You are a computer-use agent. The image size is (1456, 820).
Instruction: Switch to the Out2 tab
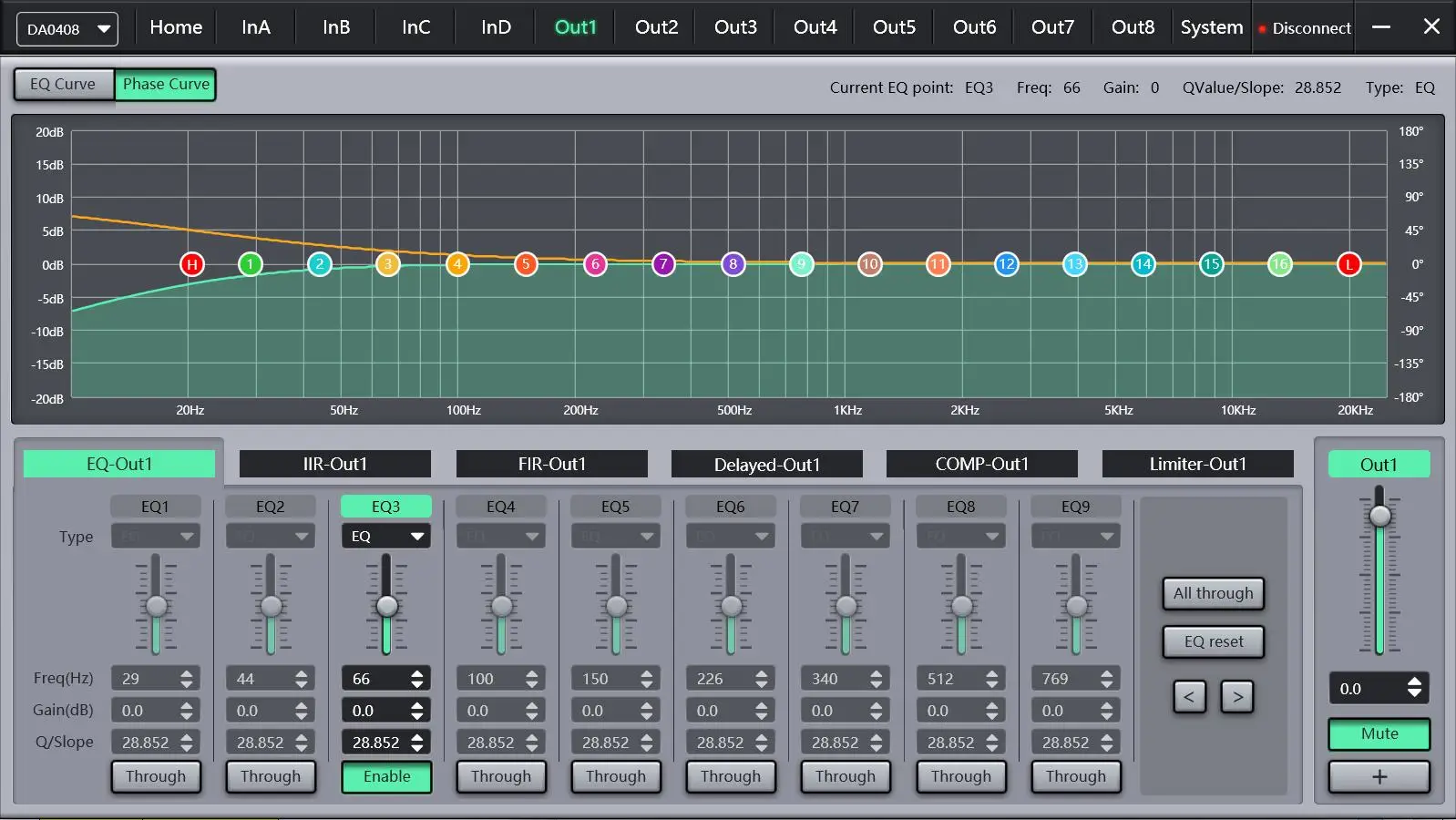pyautogui.click(x=656, y=27)
